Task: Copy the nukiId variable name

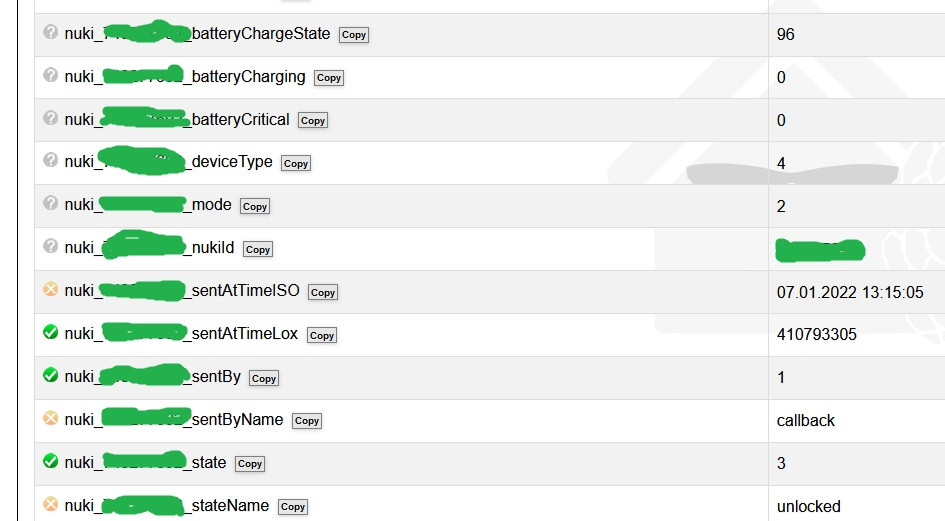Action: tap(258, 249)
